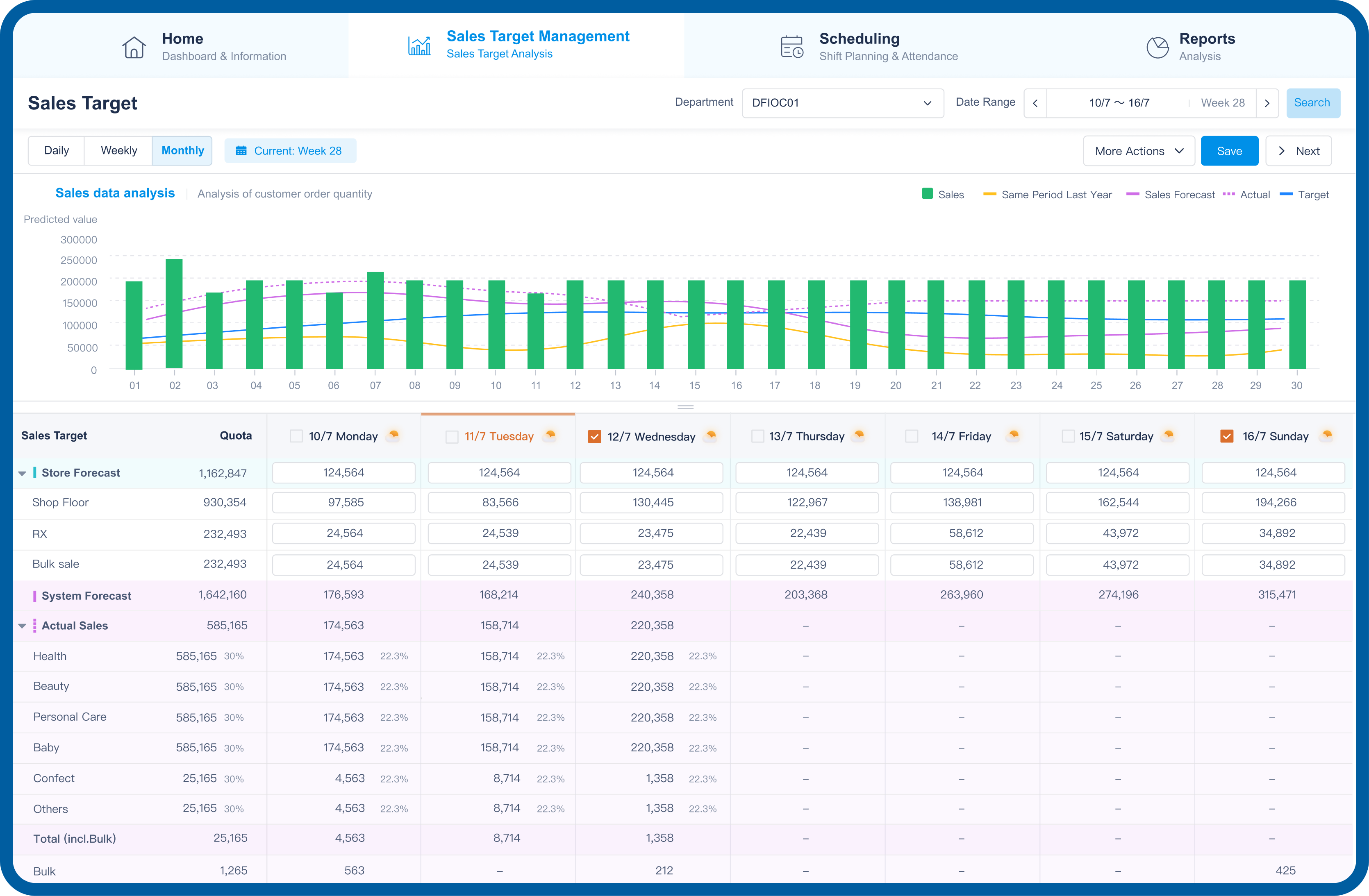Collapse the Actual Sales row group

[22, 625]
